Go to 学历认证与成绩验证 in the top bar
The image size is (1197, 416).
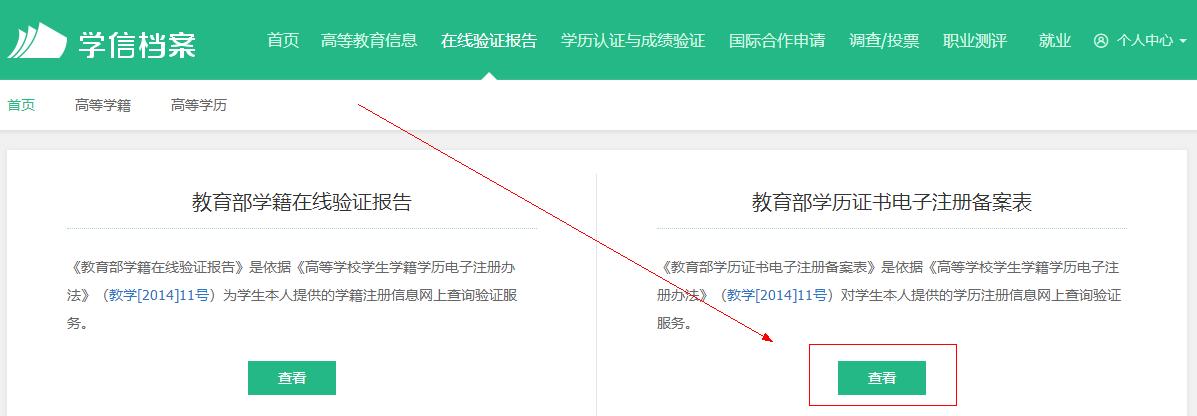coord(632,41)
